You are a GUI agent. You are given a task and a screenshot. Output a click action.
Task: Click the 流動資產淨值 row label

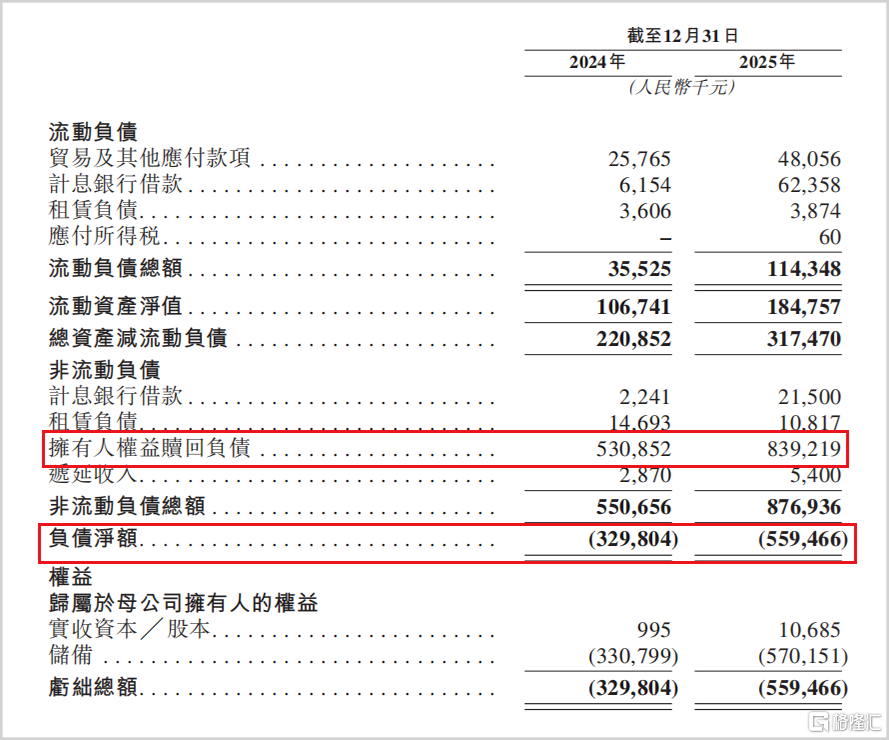pos(115,306)
